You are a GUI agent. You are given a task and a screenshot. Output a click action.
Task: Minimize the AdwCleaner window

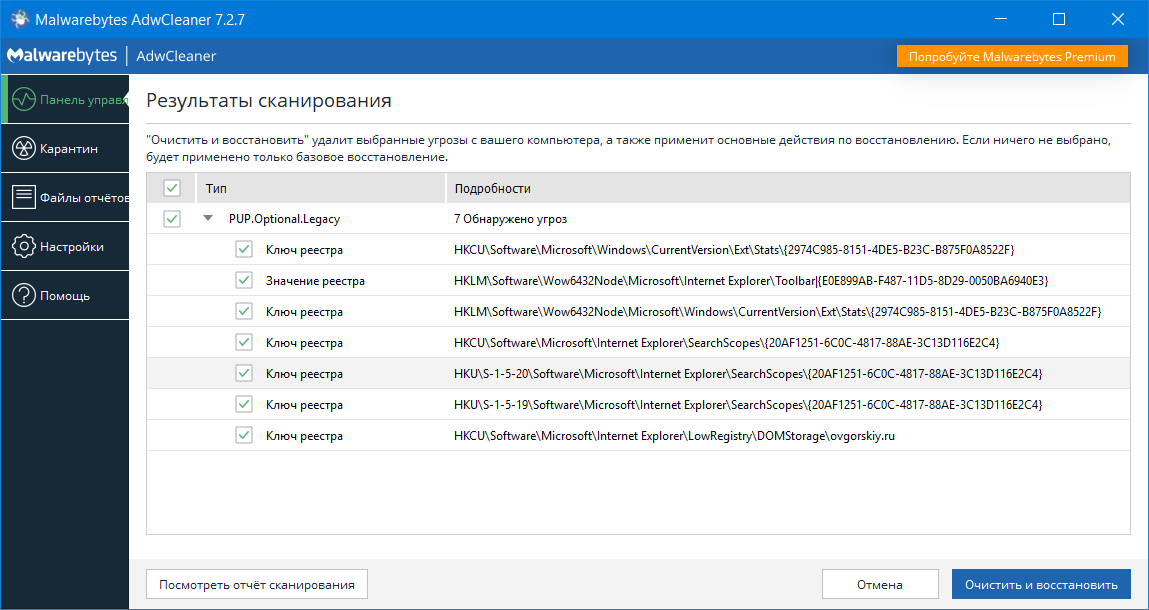[x=1000, y=19]
